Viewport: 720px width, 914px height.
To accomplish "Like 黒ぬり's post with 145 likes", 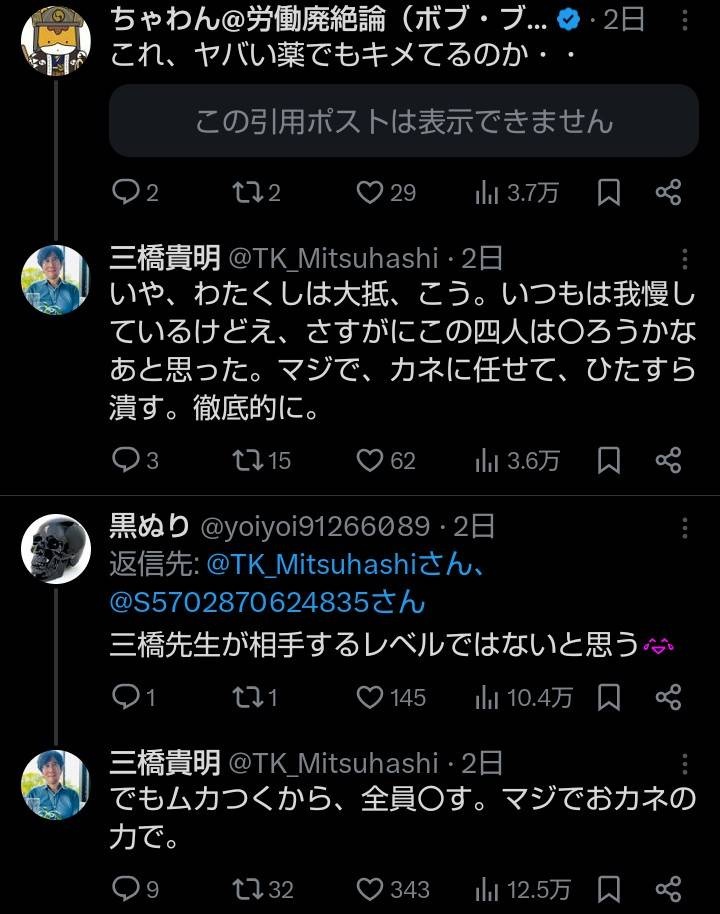I will (x=371, y=696).
